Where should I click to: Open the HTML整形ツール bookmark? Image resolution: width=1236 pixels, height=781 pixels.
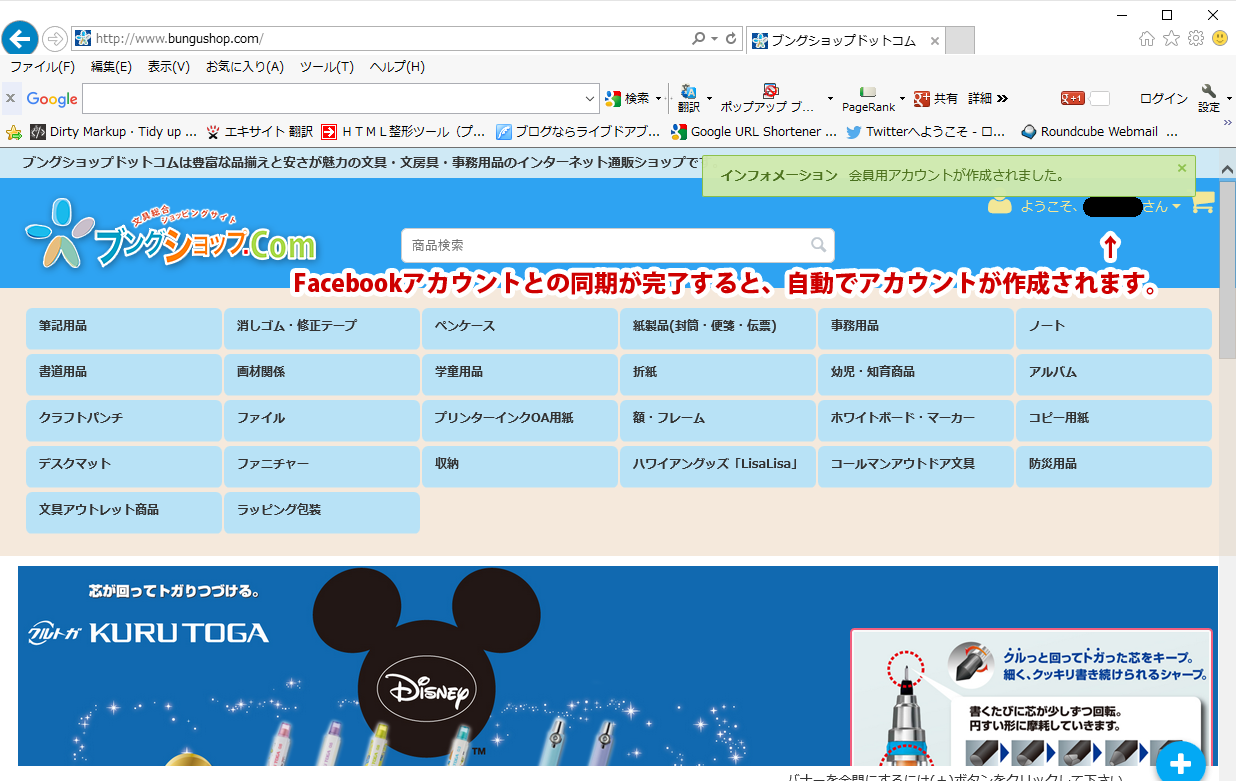point(403,131)
